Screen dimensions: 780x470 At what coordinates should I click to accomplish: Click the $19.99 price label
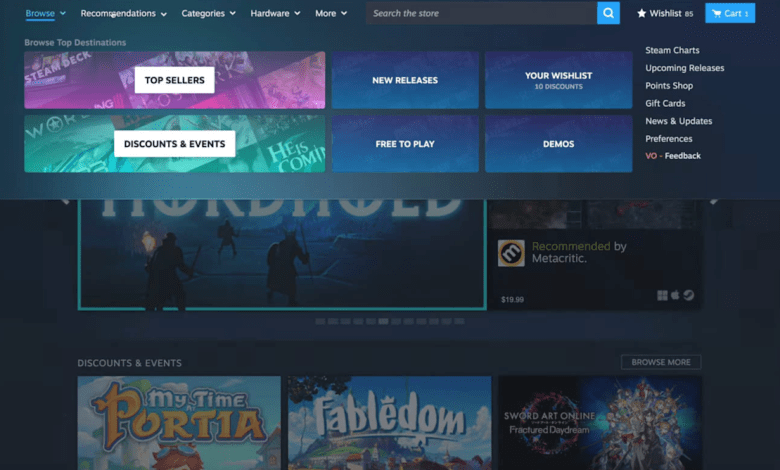[x=512, y=299]
